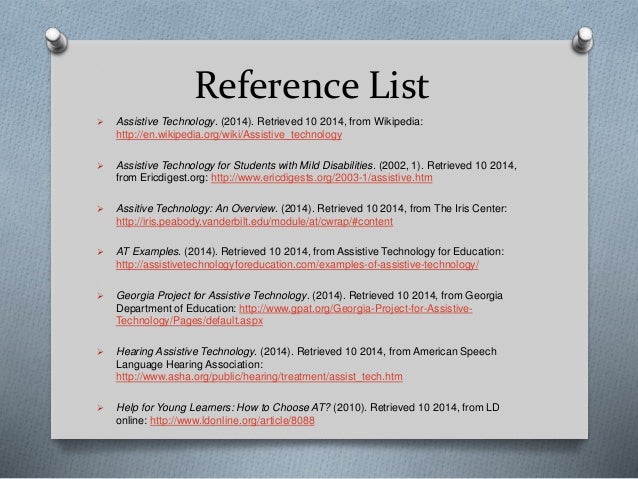Click the Reference List slide title
Image resolution: width=638 pixels, height=479 pixels.
312,85
